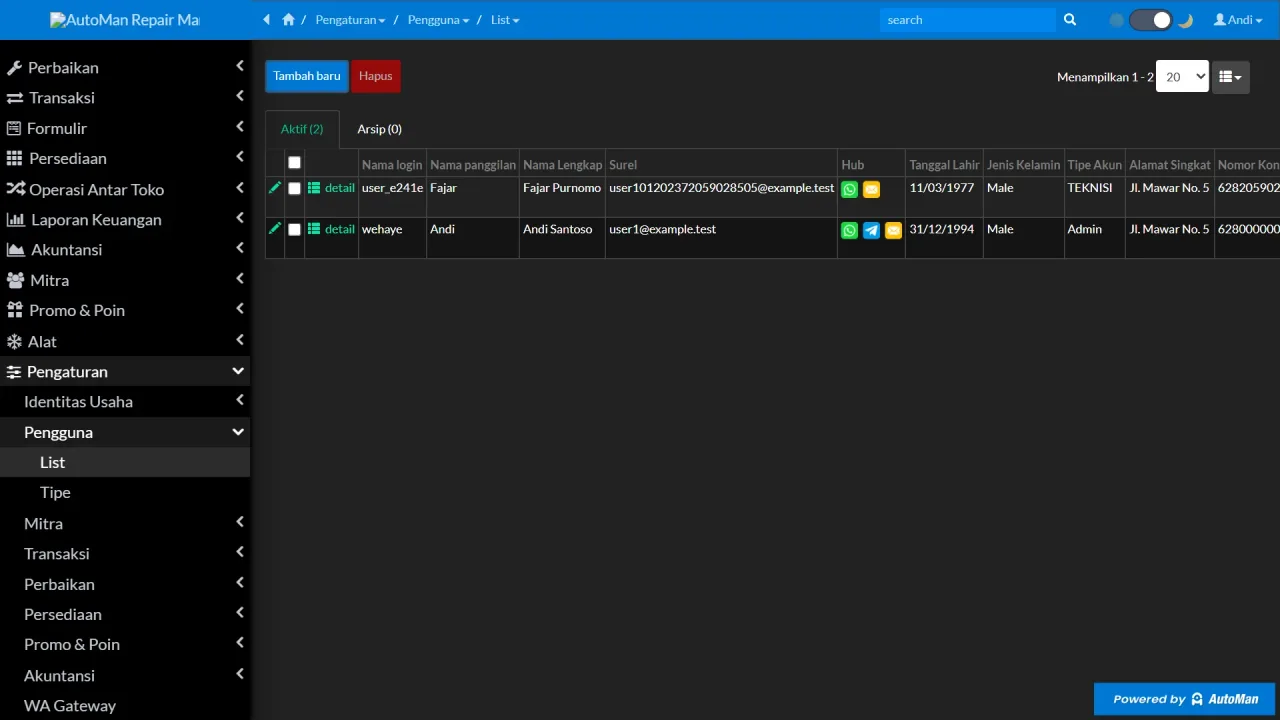The width and height of the screenshot is (1280, 720).
Task: Tick the checkbox for wehaye row
Action: click(x=294, y=229)
